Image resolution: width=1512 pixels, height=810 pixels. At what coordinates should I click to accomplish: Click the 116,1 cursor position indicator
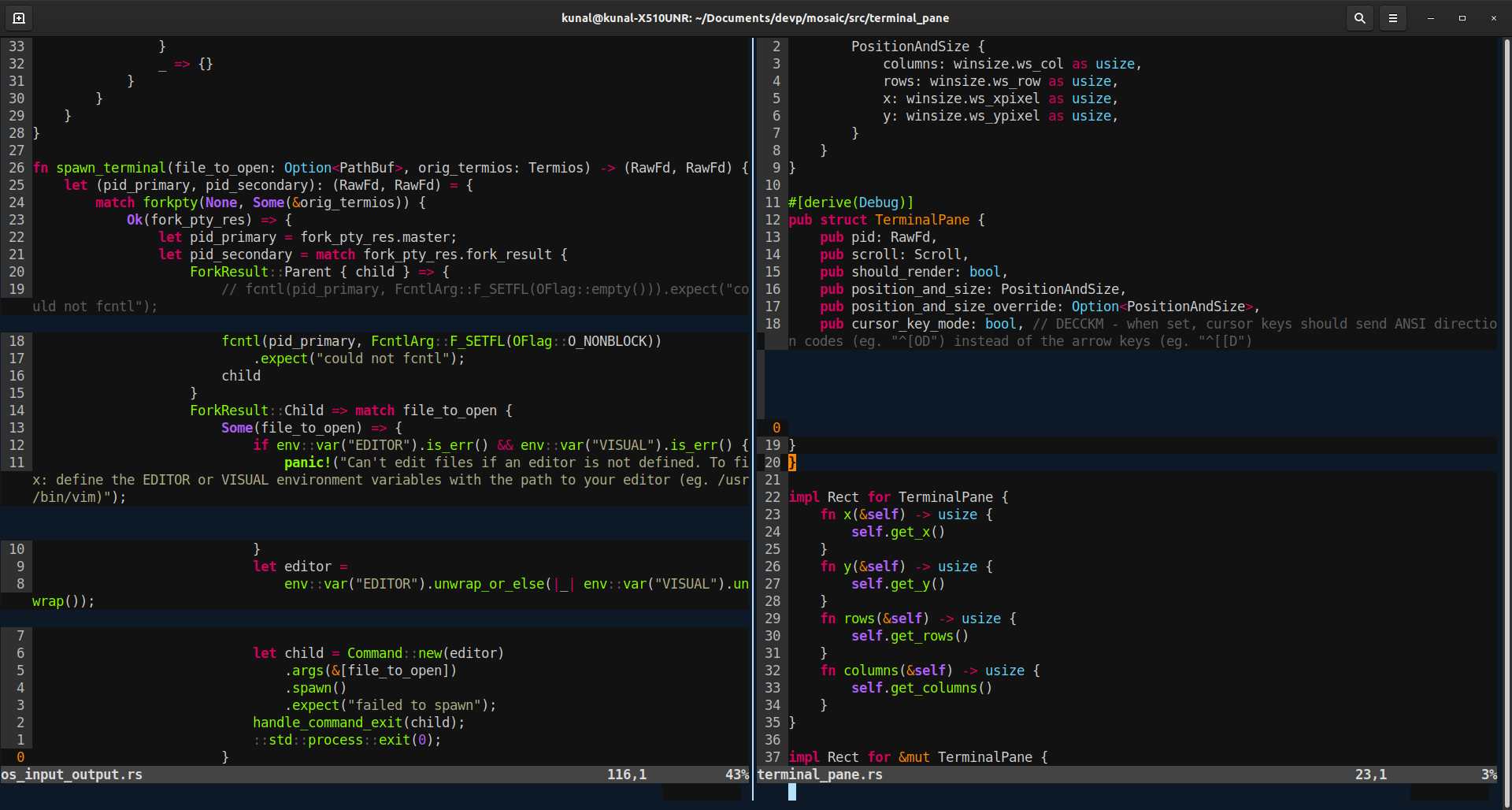click(627, 775)
